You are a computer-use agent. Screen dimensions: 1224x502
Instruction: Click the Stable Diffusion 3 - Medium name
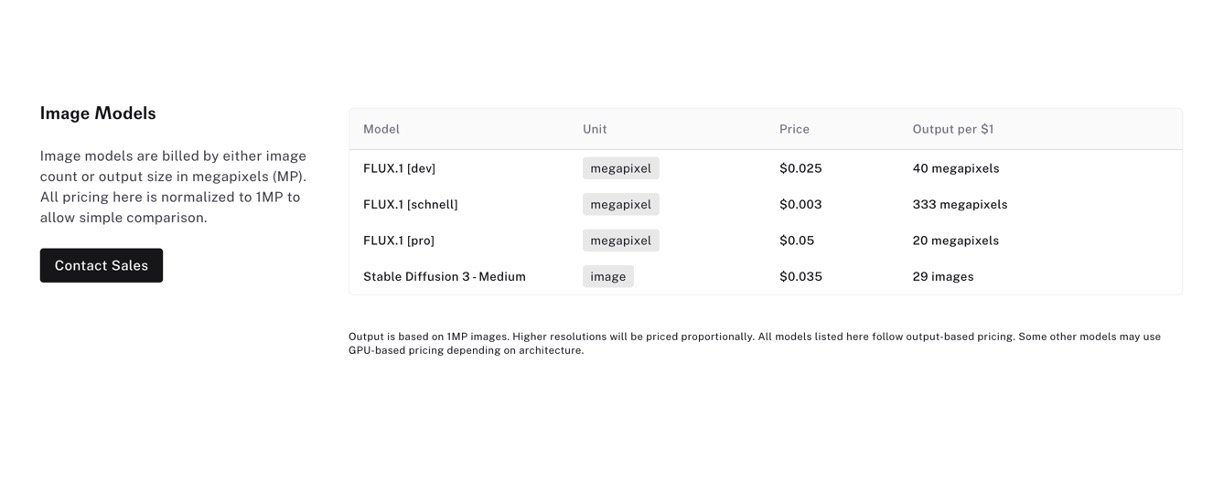444,276
